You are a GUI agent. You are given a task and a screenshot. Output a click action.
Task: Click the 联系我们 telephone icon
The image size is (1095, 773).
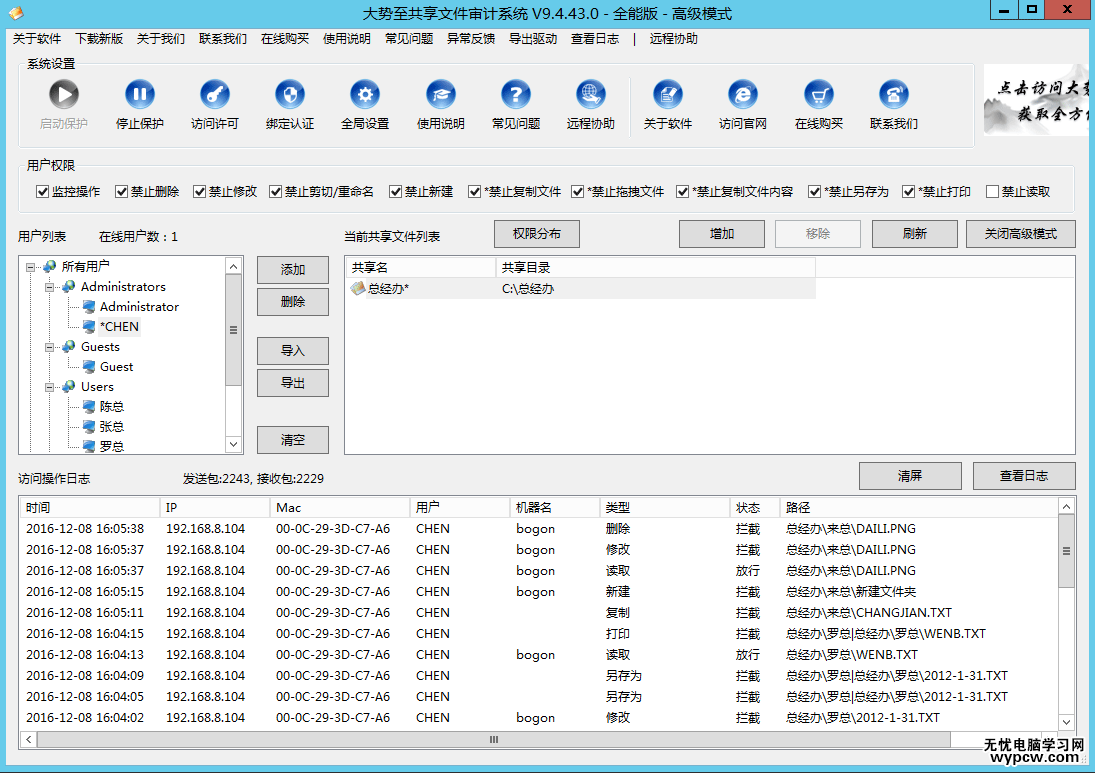(894, 95)
